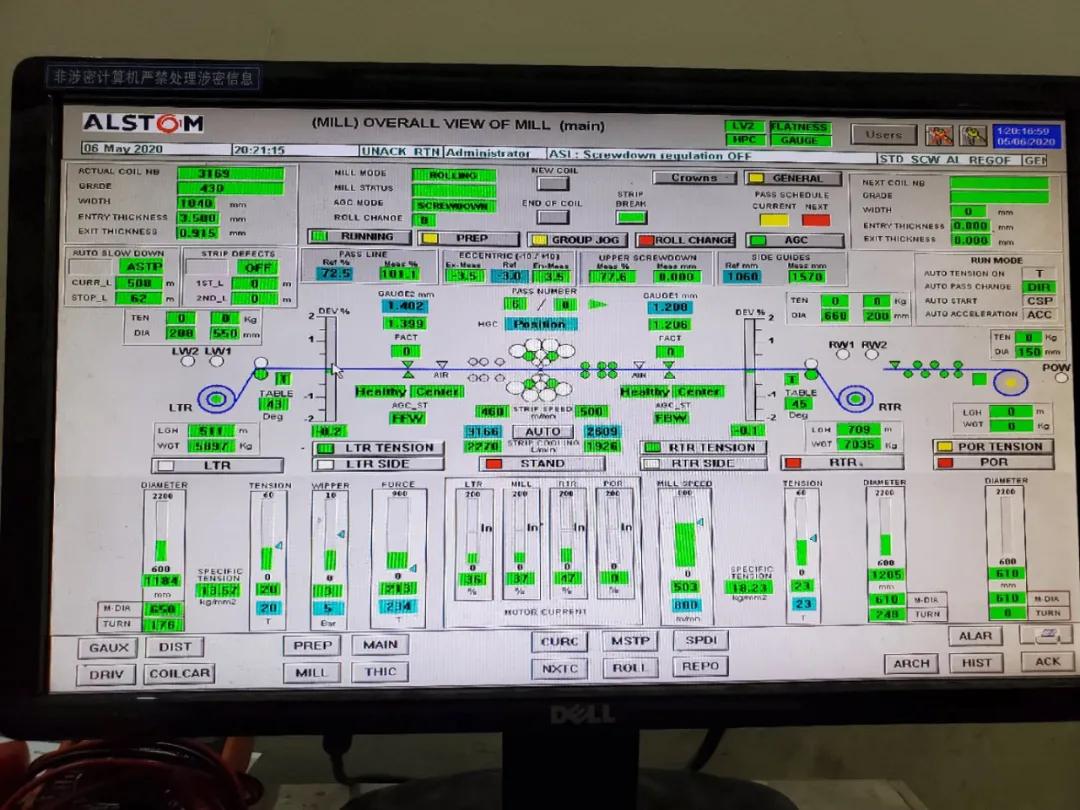This screenshot has height=810, width=1080.
Task: Open the ALAR alarm list button
Action: (x=975, y=636)
